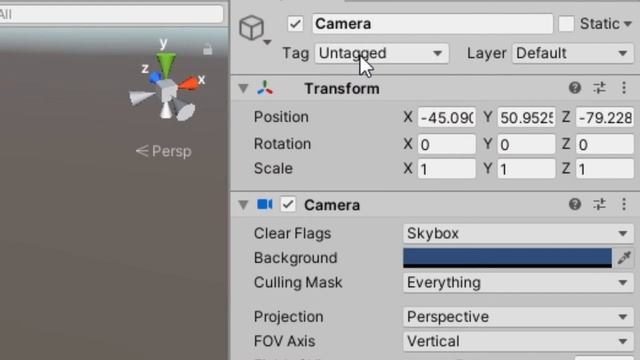Open the Default layer dropdown
This screenshot has width=640, height=360.
point(573,53)
